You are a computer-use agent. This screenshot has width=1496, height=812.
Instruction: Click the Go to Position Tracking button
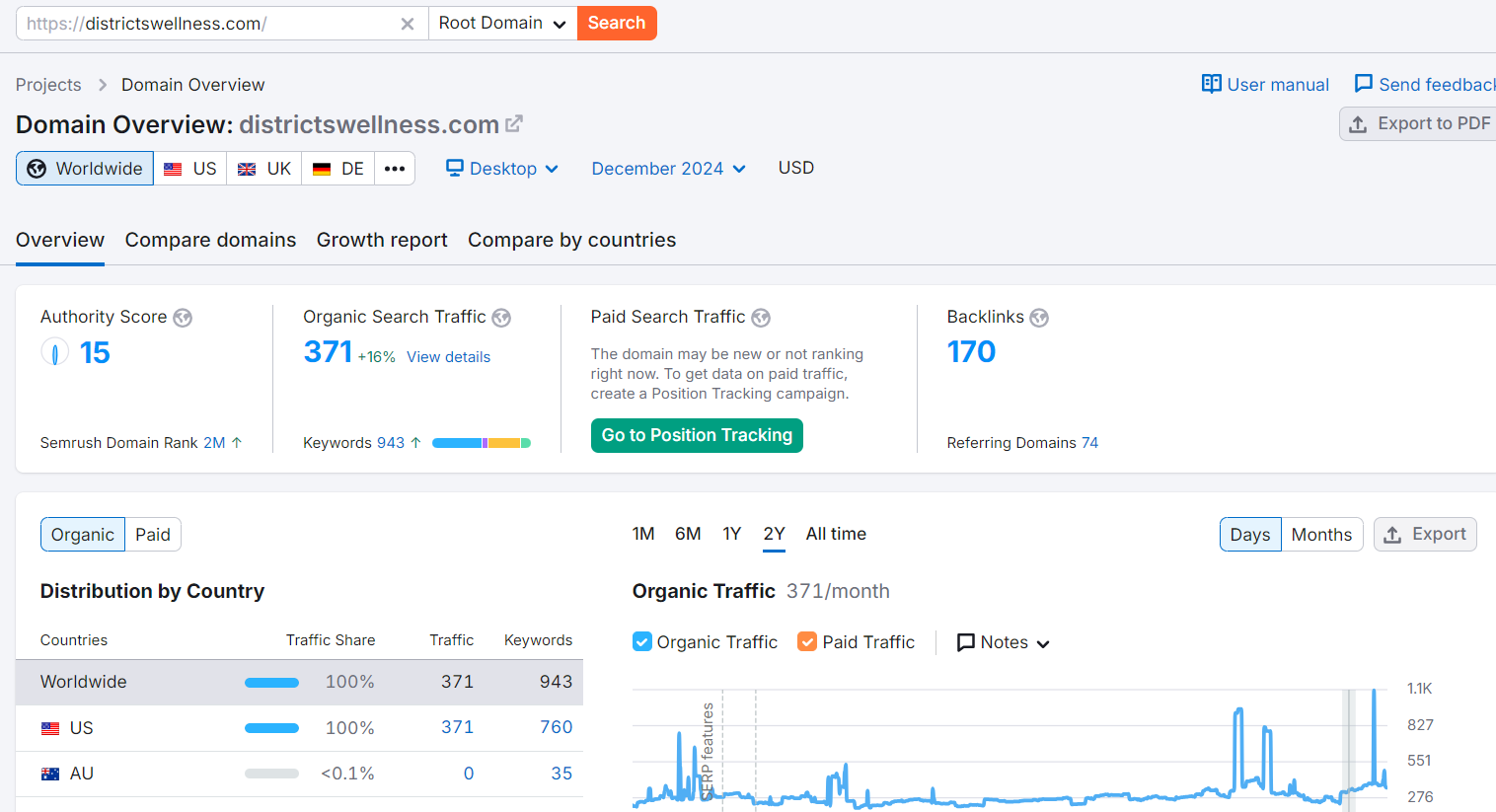pos(697,435)
